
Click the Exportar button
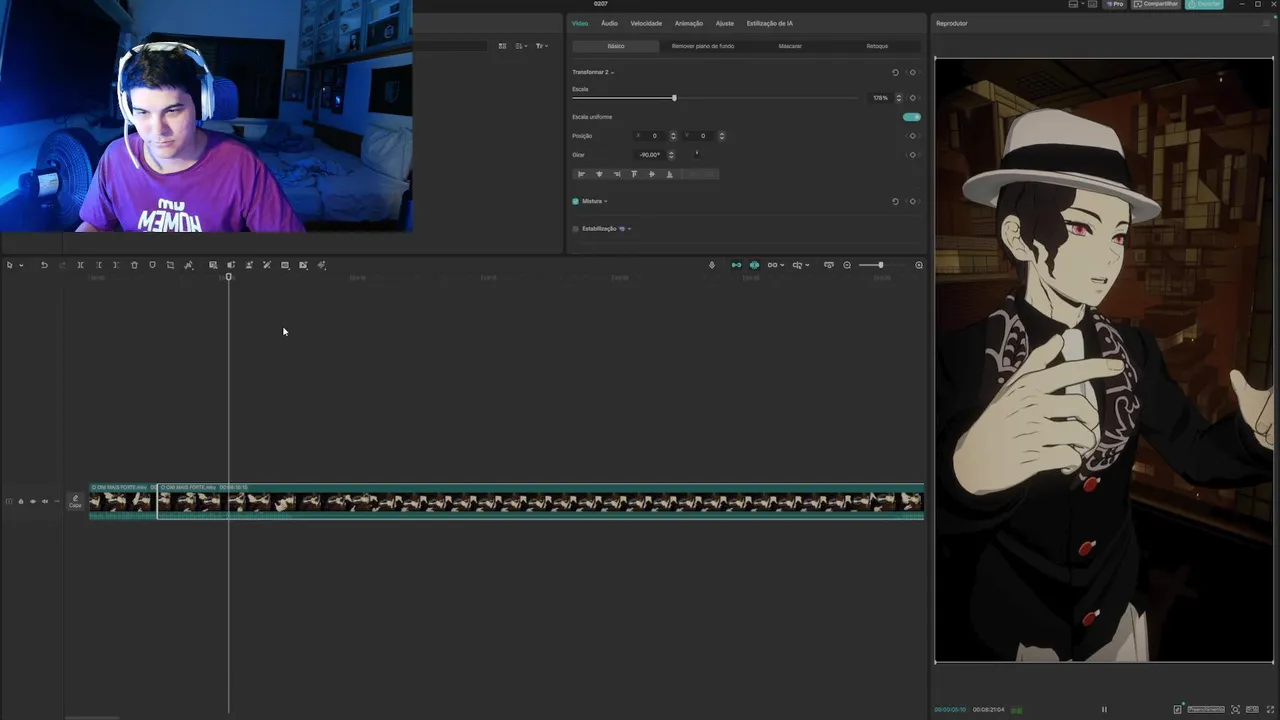1204,4
